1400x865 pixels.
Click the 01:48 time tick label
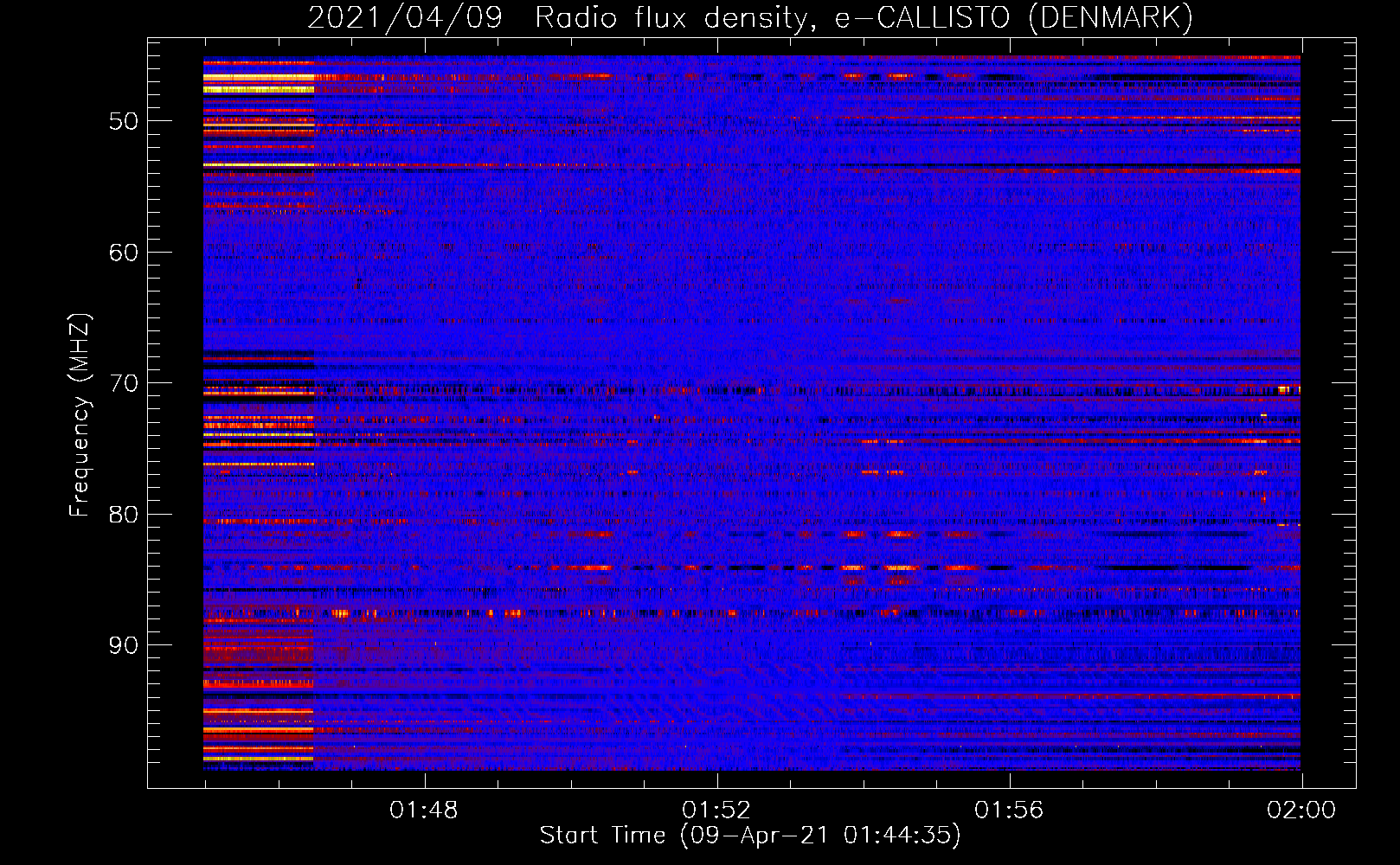click(423, 811)
